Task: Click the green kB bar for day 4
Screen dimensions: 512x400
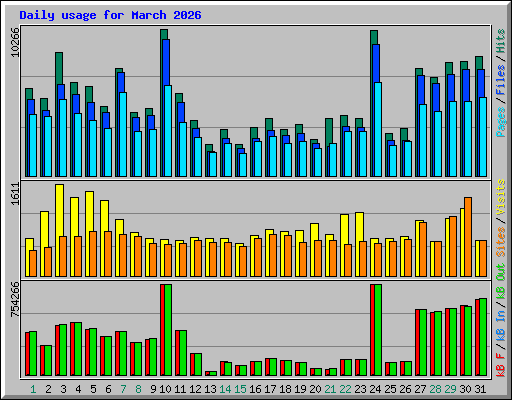Action: click(78, 349)
